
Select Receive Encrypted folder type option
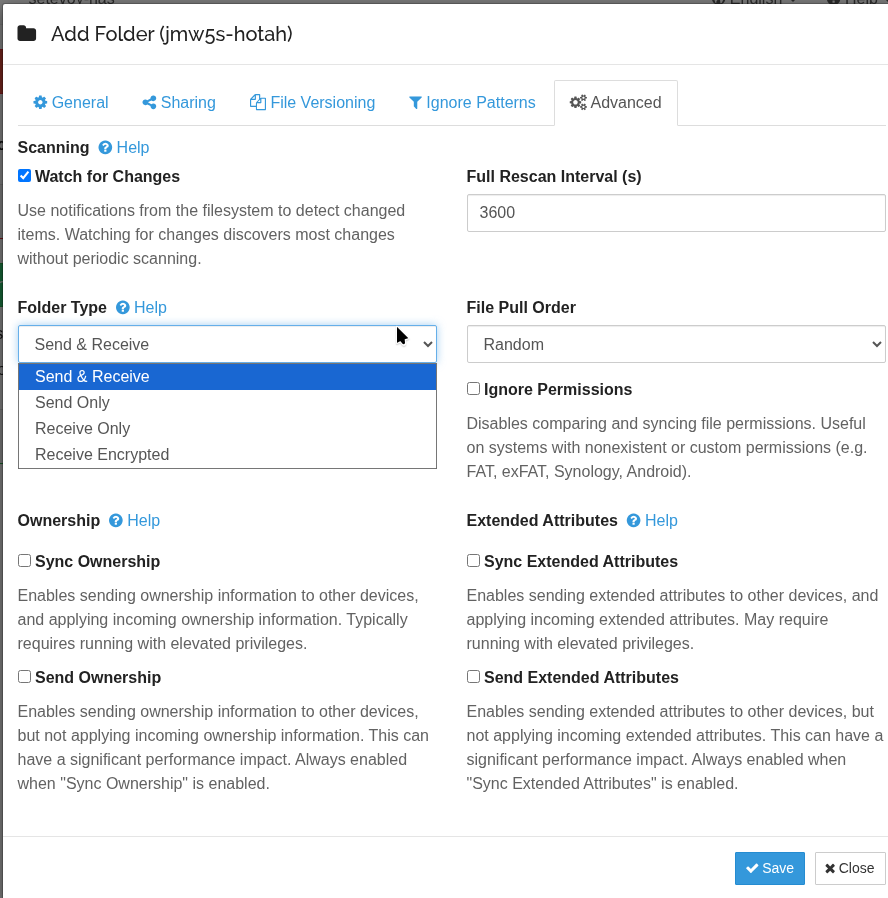pyautogui.click(x=102, y=454)
